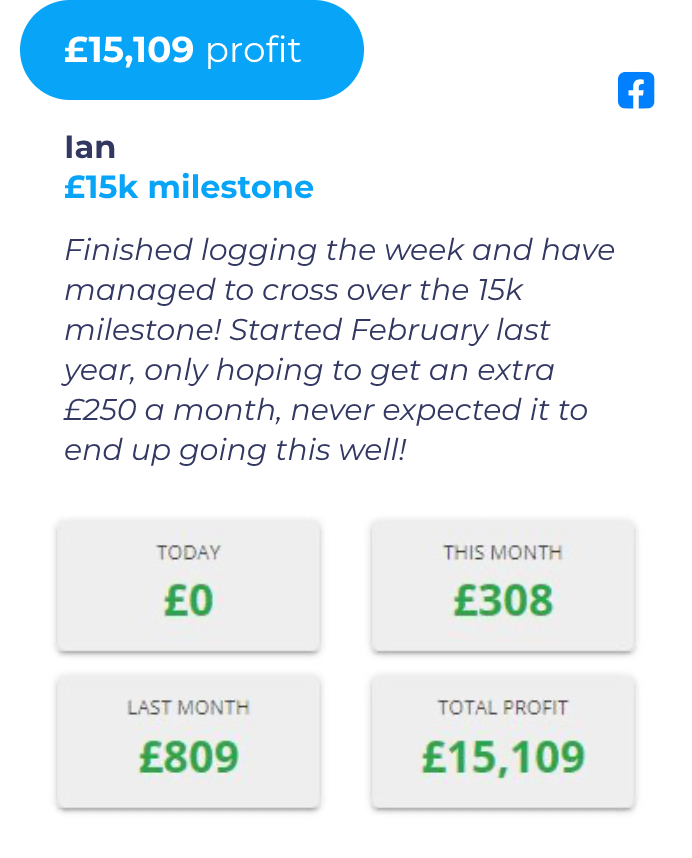Image resolution: width=692 pixels, height=858 pixels.
Task: Click the TOTAL PROFIT £15,109 card
Action: [x=502, y=741]
